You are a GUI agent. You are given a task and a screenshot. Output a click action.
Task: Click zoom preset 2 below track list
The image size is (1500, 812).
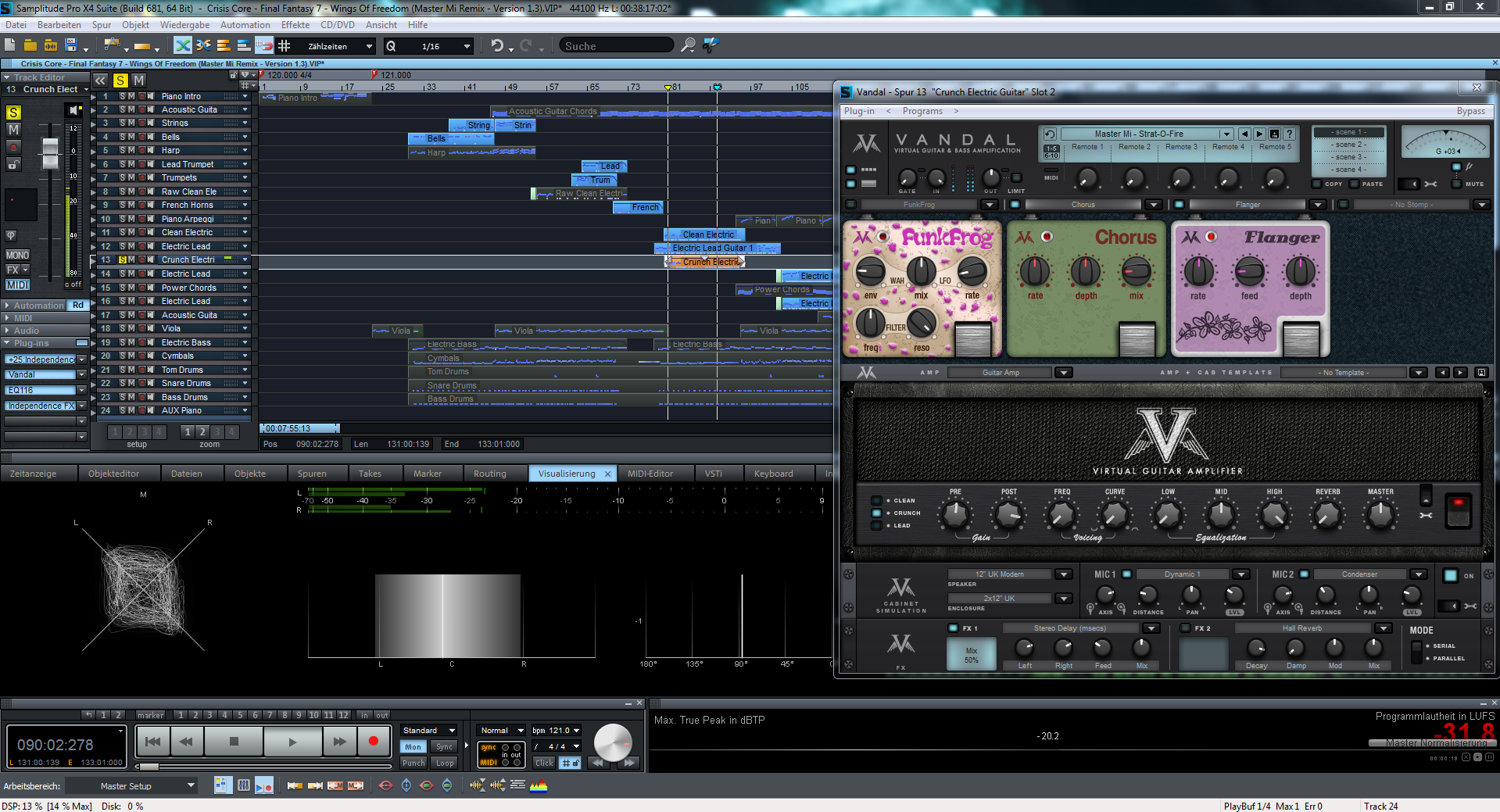pyautogui.click(x=202, y=431)
